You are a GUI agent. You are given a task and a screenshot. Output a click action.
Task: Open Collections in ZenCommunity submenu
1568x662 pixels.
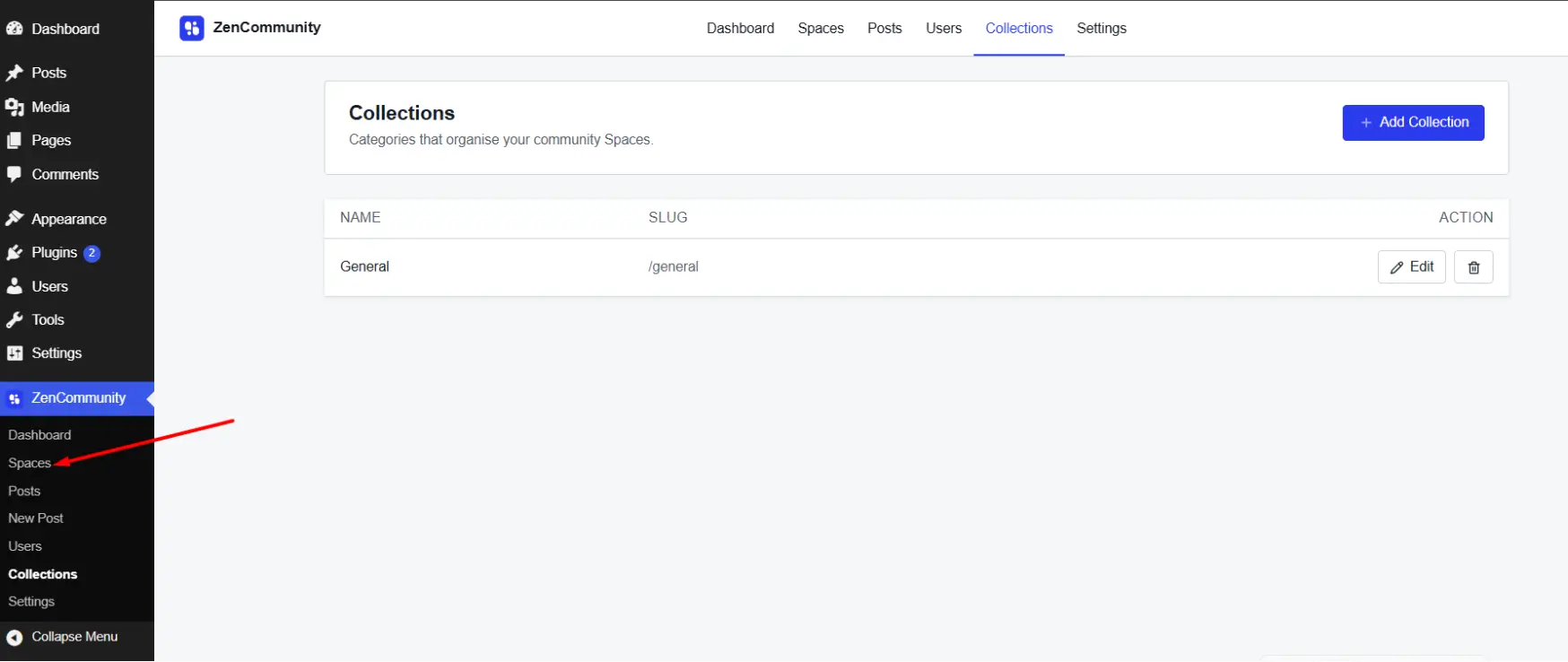(43, 574)
